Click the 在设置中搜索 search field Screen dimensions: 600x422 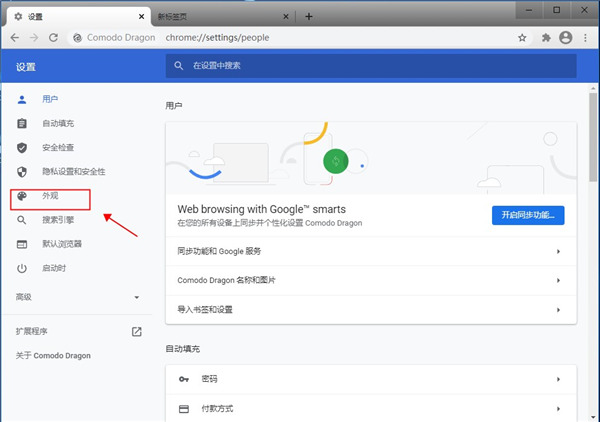click(x=370, y=66)
